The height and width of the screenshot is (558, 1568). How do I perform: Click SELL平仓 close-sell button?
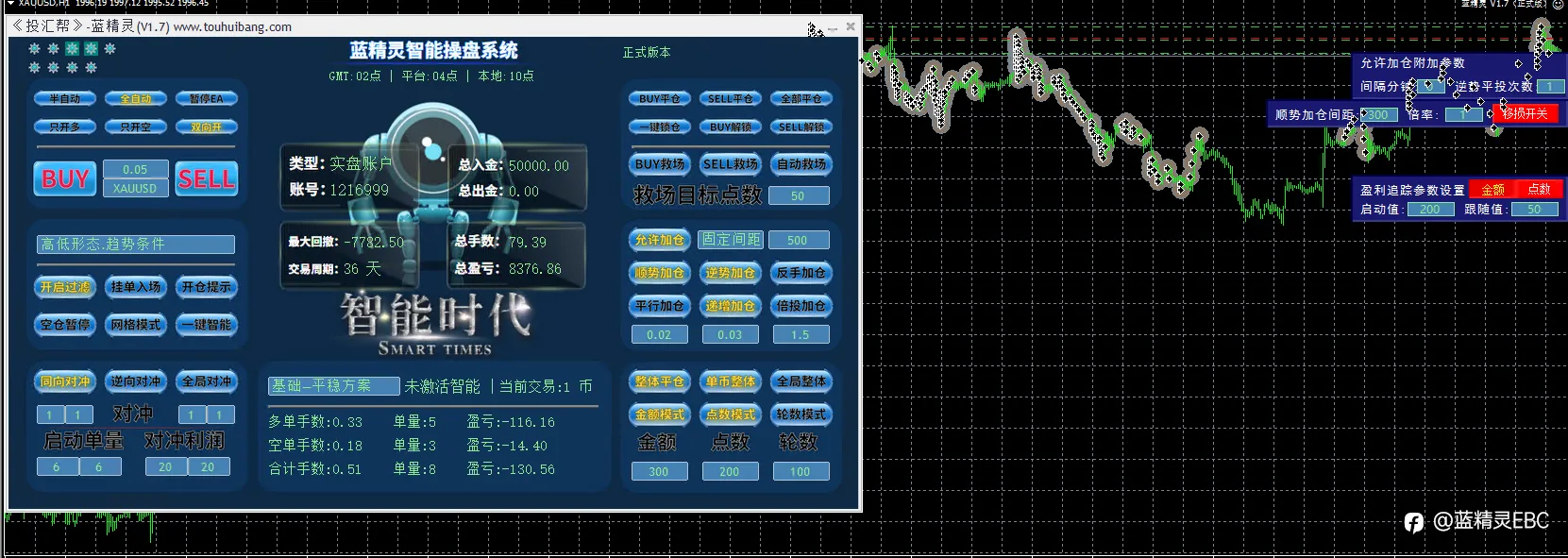pyautogui.click(x=731, y=98)
